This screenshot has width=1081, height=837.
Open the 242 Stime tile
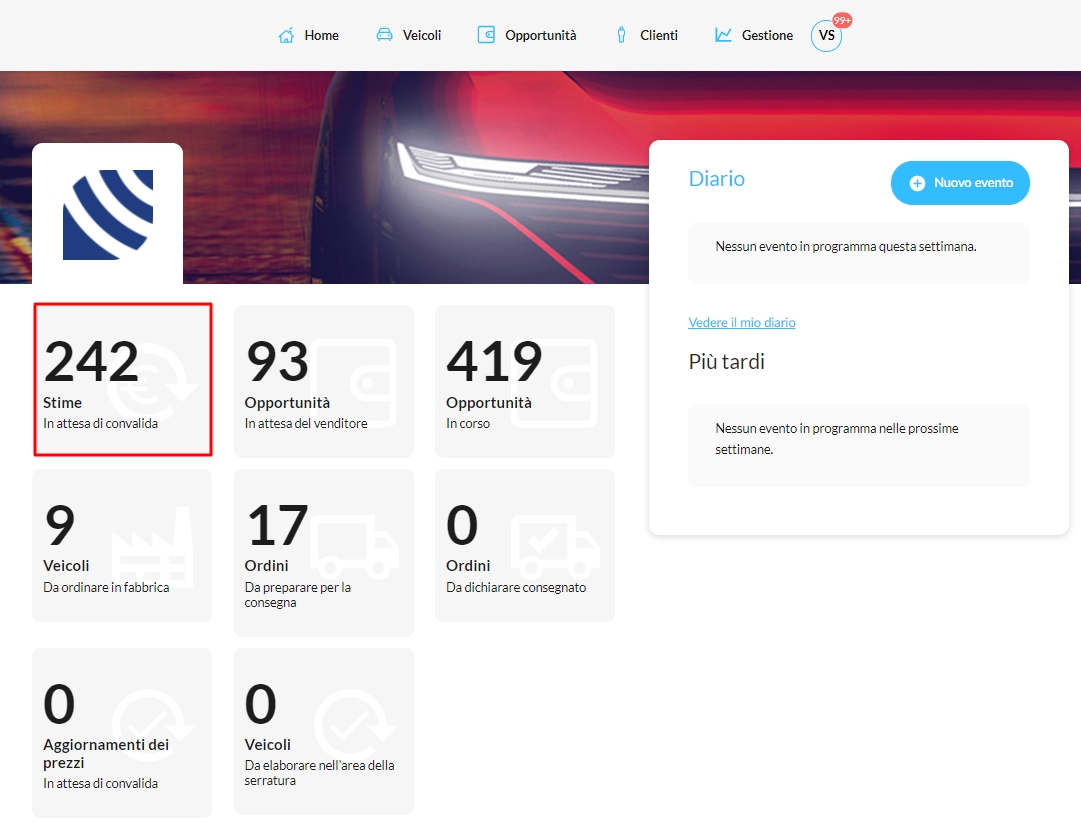(123, 380)
